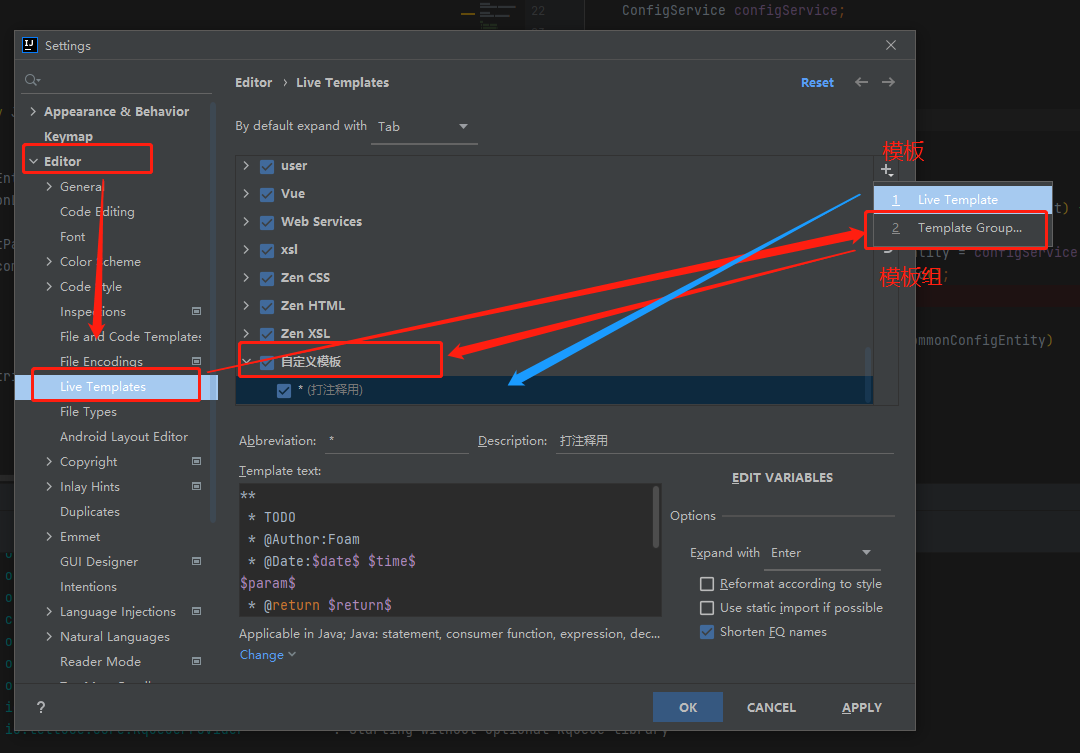The height and width of the screenshot is (753, 1080).
Task: Click the Edit Variables button
Action: coord(782,478)
